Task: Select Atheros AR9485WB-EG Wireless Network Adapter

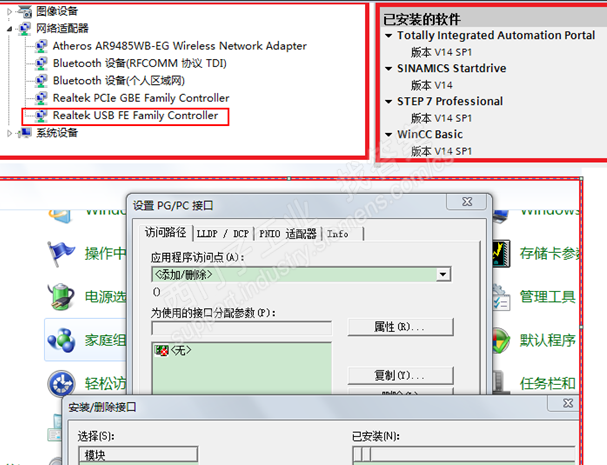Action: pyautogui.click(x=180, y=46)
